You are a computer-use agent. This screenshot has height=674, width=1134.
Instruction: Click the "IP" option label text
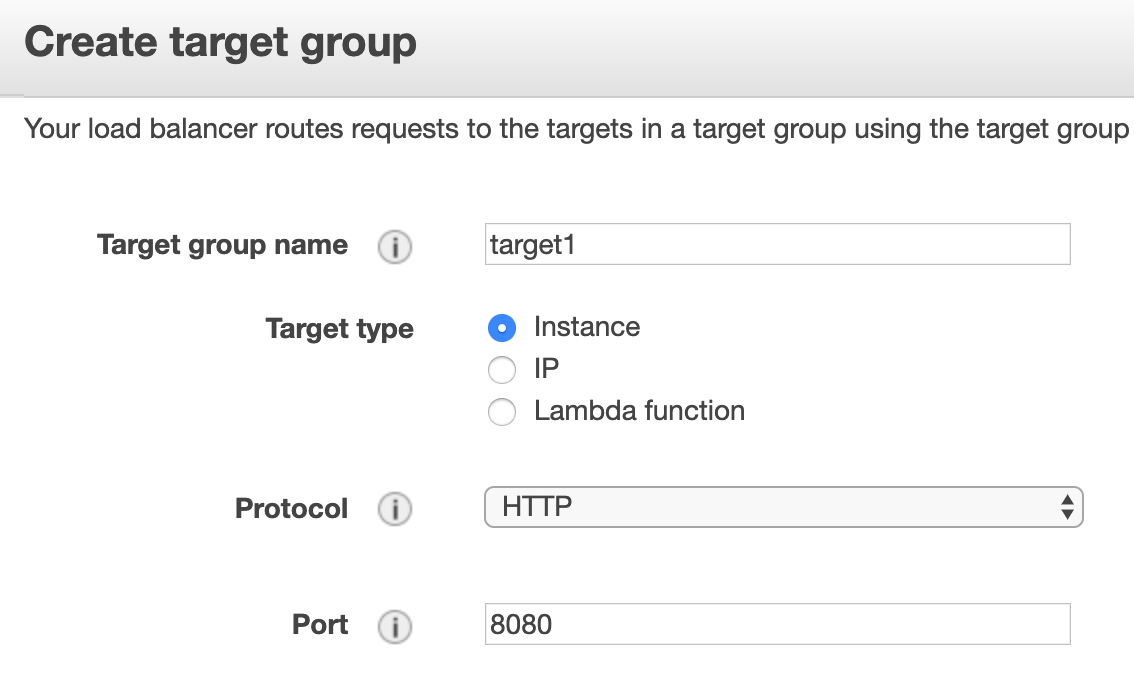[x=547, y=369]
